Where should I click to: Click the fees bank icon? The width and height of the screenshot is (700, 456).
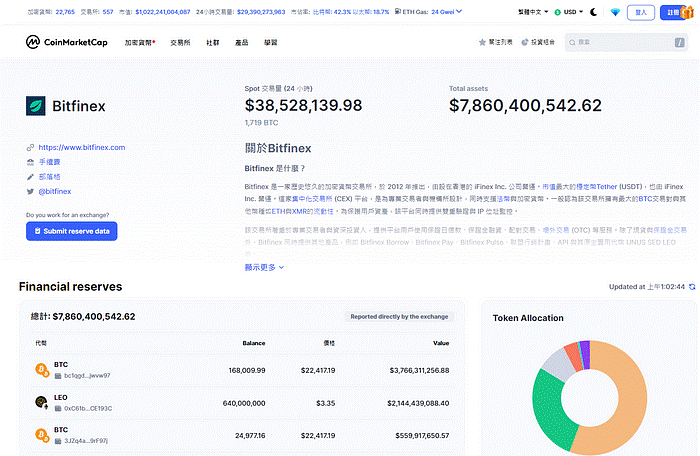30,162
